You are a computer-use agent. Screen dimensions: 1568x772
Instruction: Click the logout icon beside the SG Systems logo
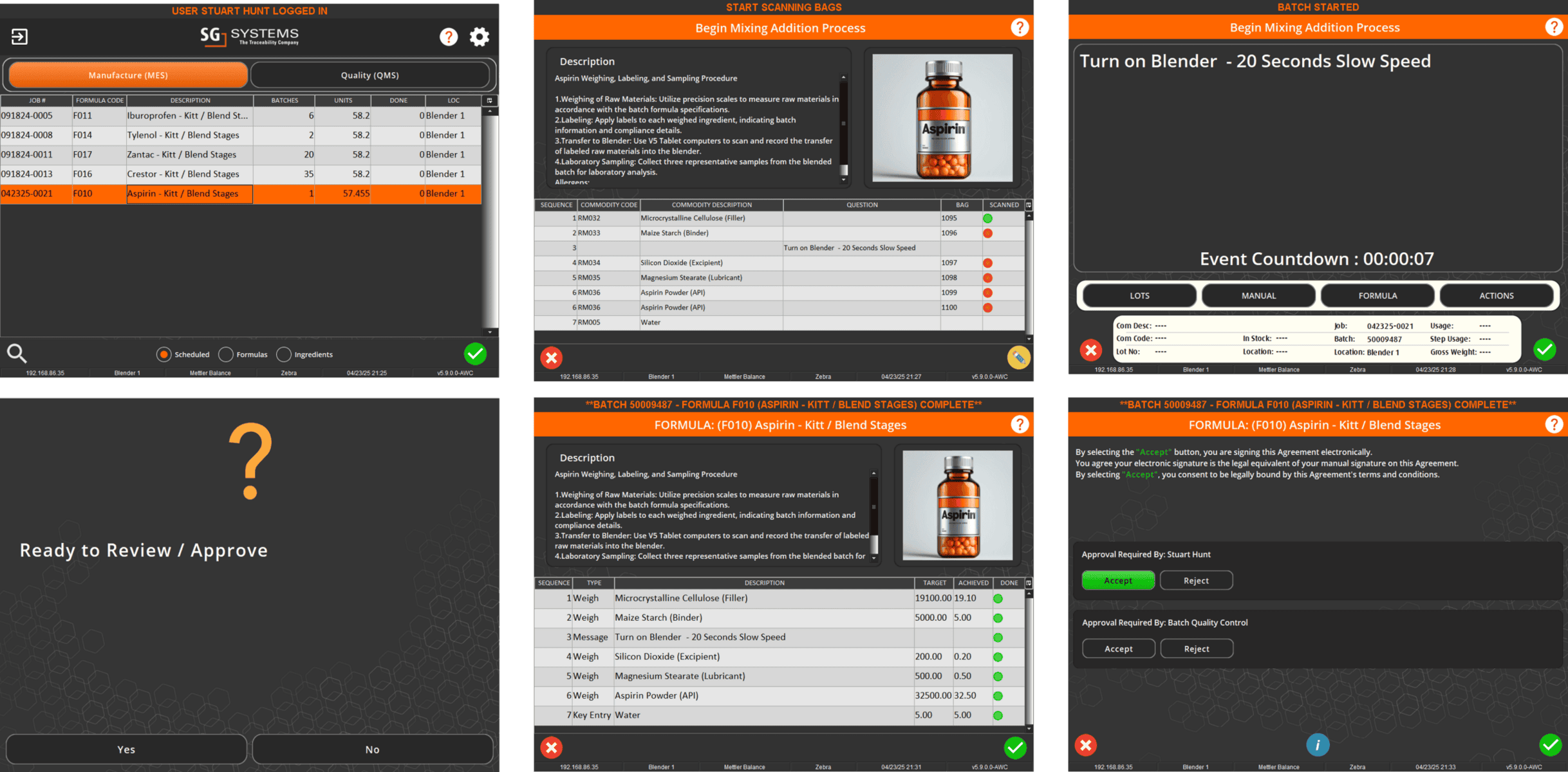(19, 37)
